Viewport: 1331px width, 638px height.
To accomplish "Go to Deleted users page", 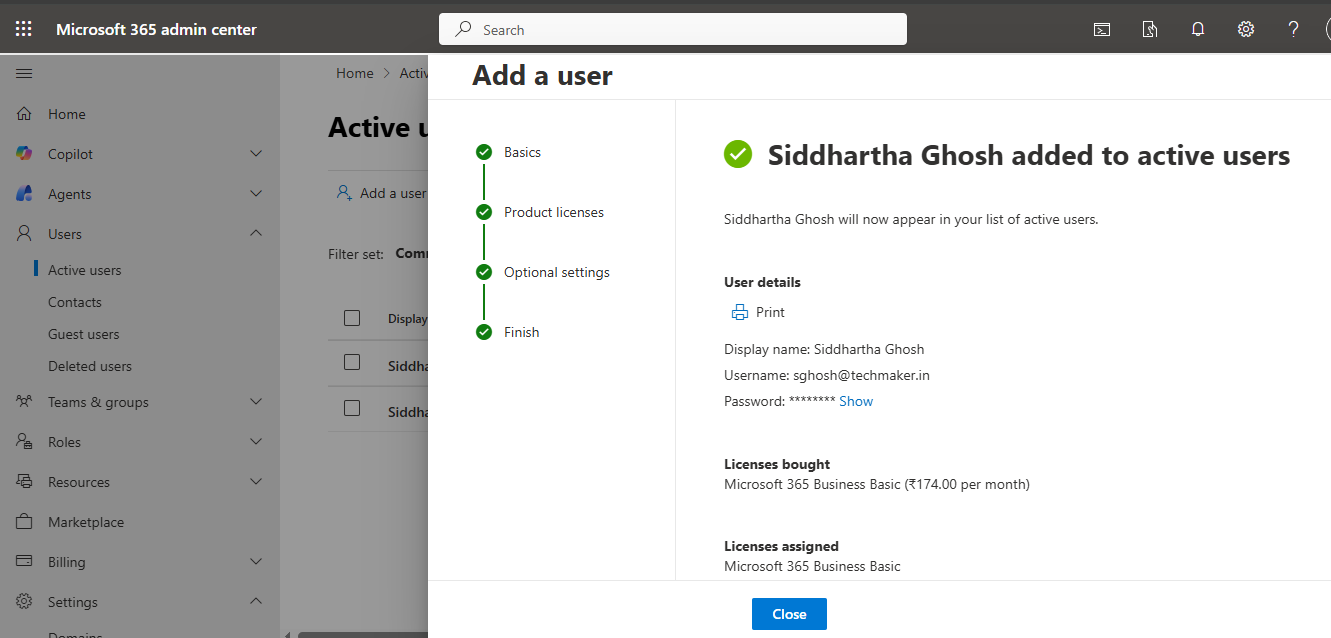I will [x=89, y=366].
